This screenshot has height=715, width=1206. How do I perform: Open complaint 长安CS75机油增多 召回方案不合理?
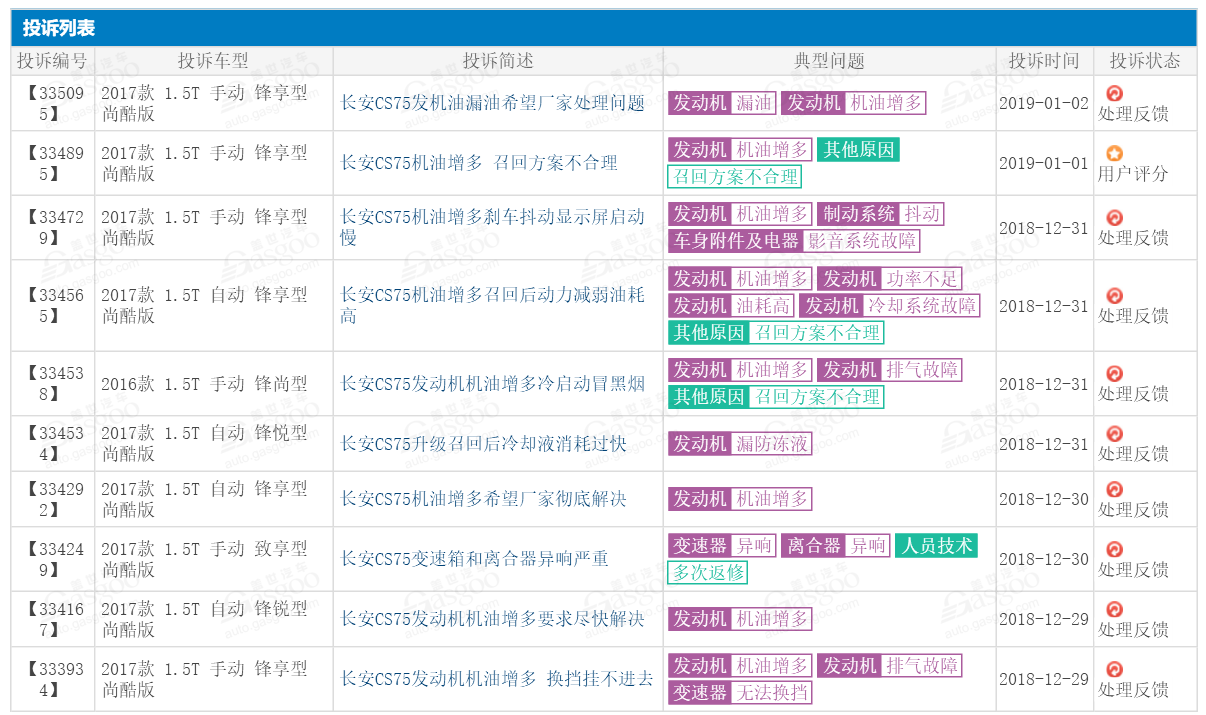pyautogui.click(x=480, y=163)
